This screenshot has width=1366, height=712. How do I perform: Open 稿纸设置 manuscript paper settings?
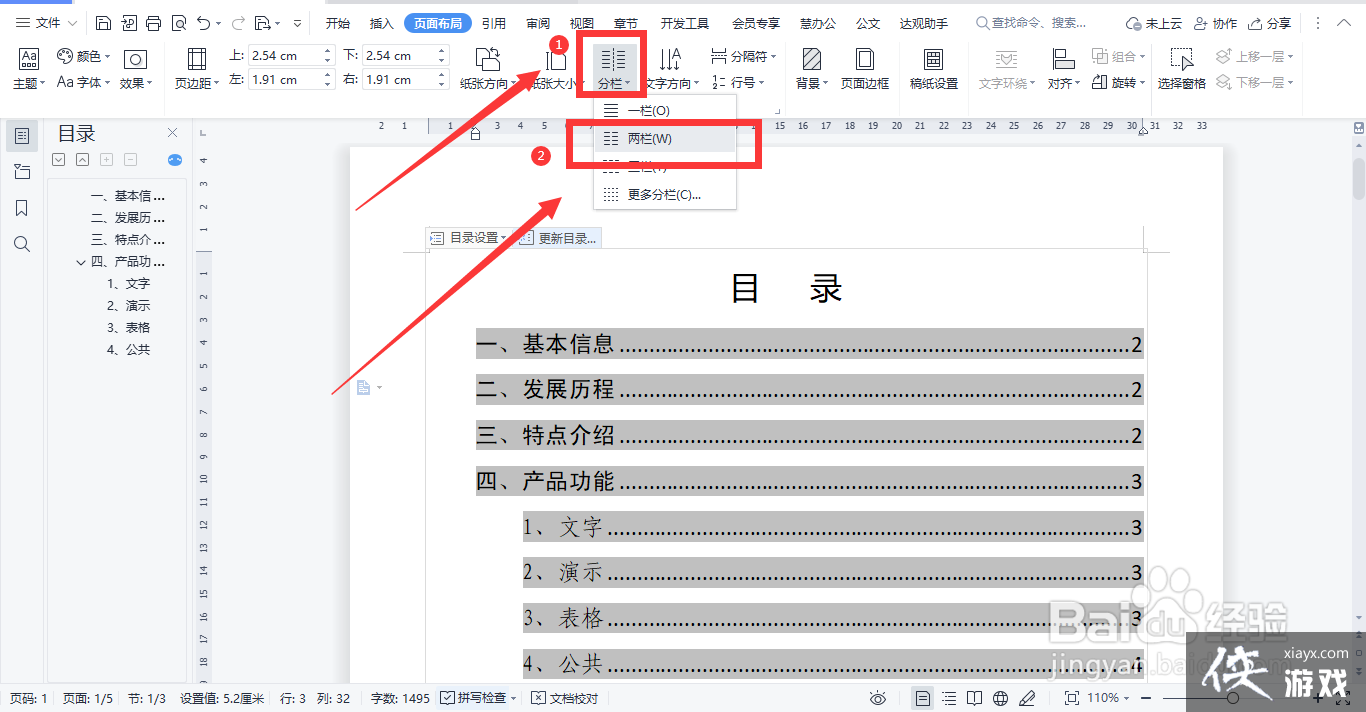coord(933,68)
